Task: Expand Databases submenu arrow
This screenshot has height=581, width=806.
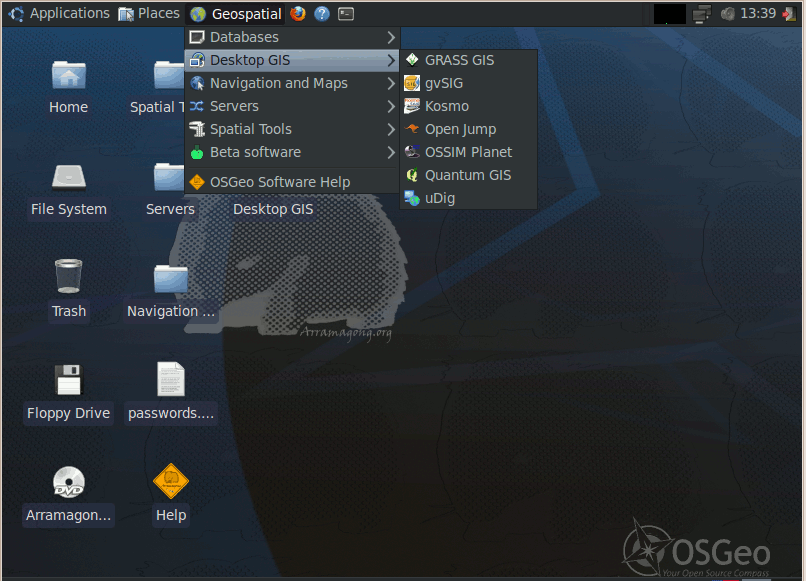Action: (x=391, y=38)
